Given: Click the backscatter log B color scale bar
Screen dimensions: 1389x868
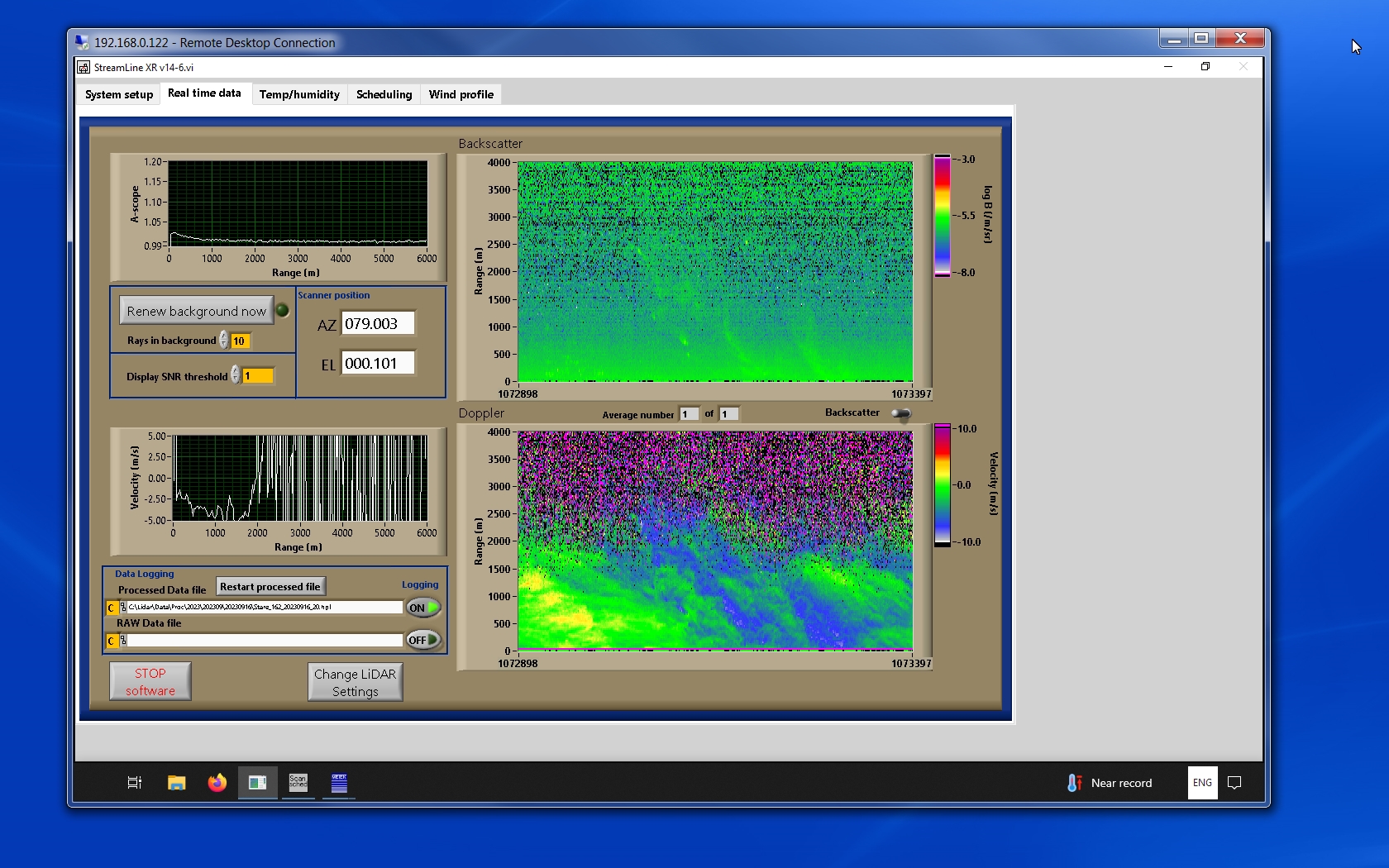Looking at the screenshot, I should point(942,216).
